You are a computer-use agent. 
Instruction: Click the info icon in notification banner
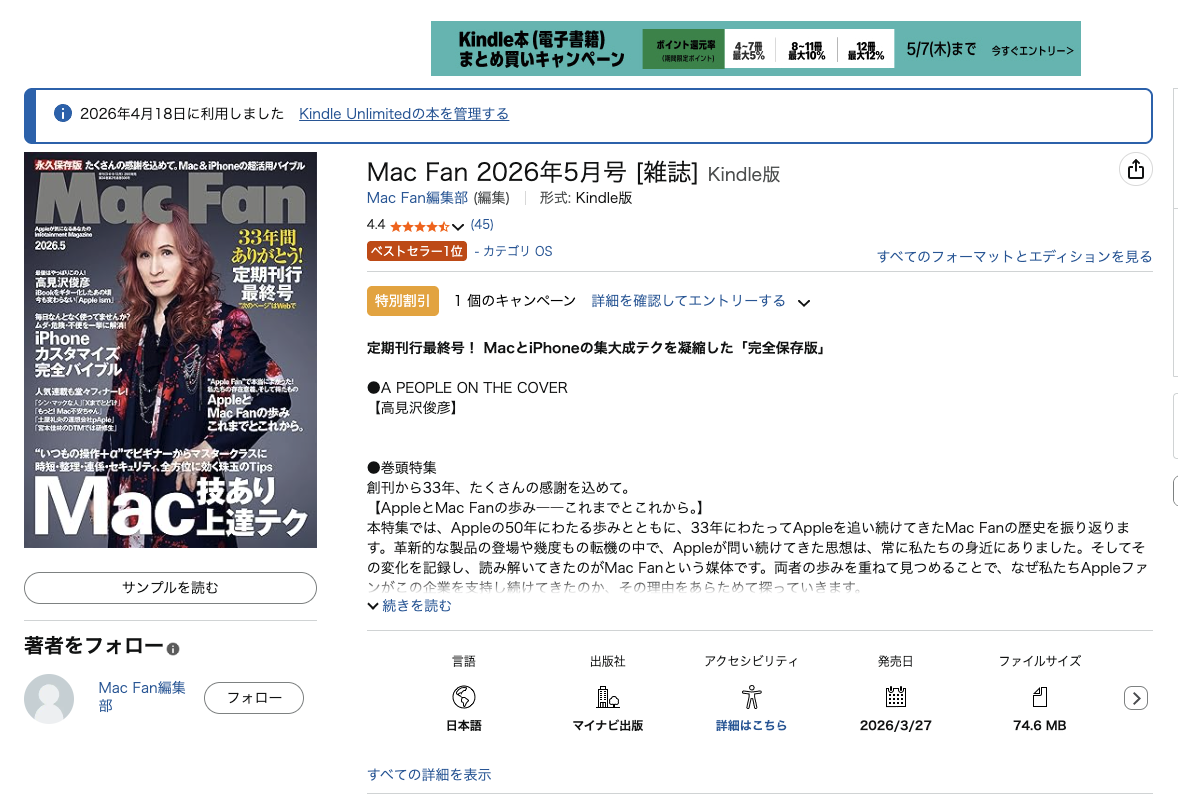point(63,114)
